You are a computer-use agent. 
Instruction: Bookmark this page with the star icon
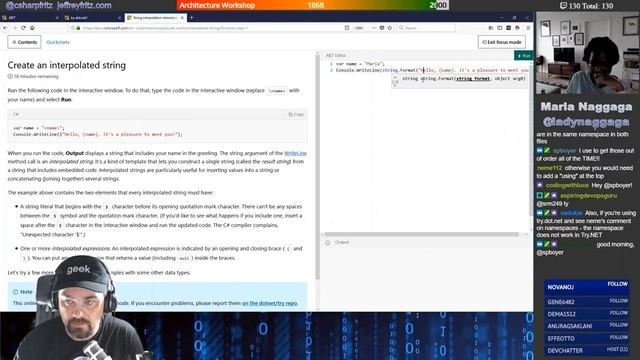coord(390,28)
